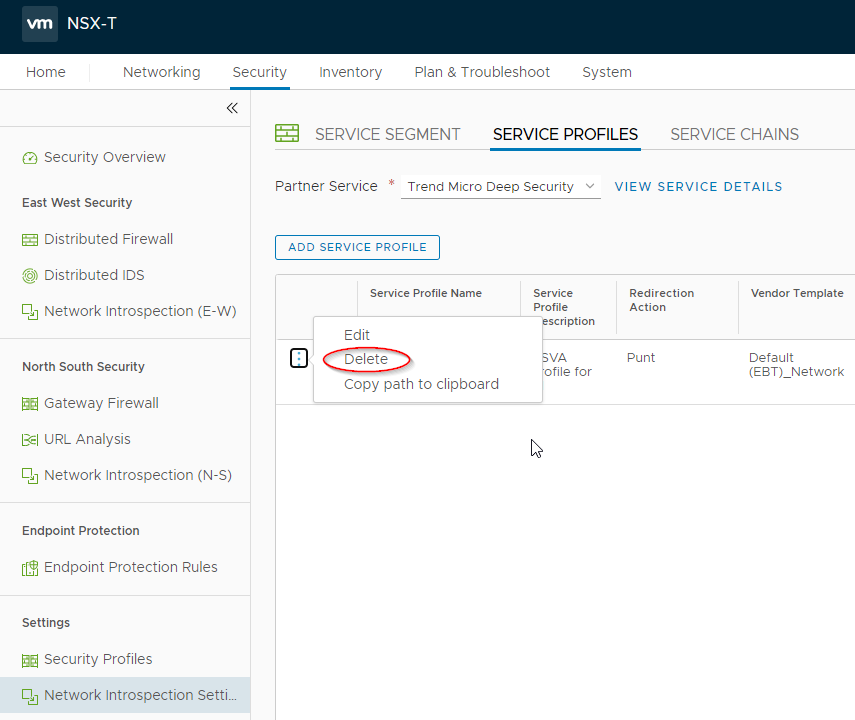Open the View Service Details link

(698, 187)
